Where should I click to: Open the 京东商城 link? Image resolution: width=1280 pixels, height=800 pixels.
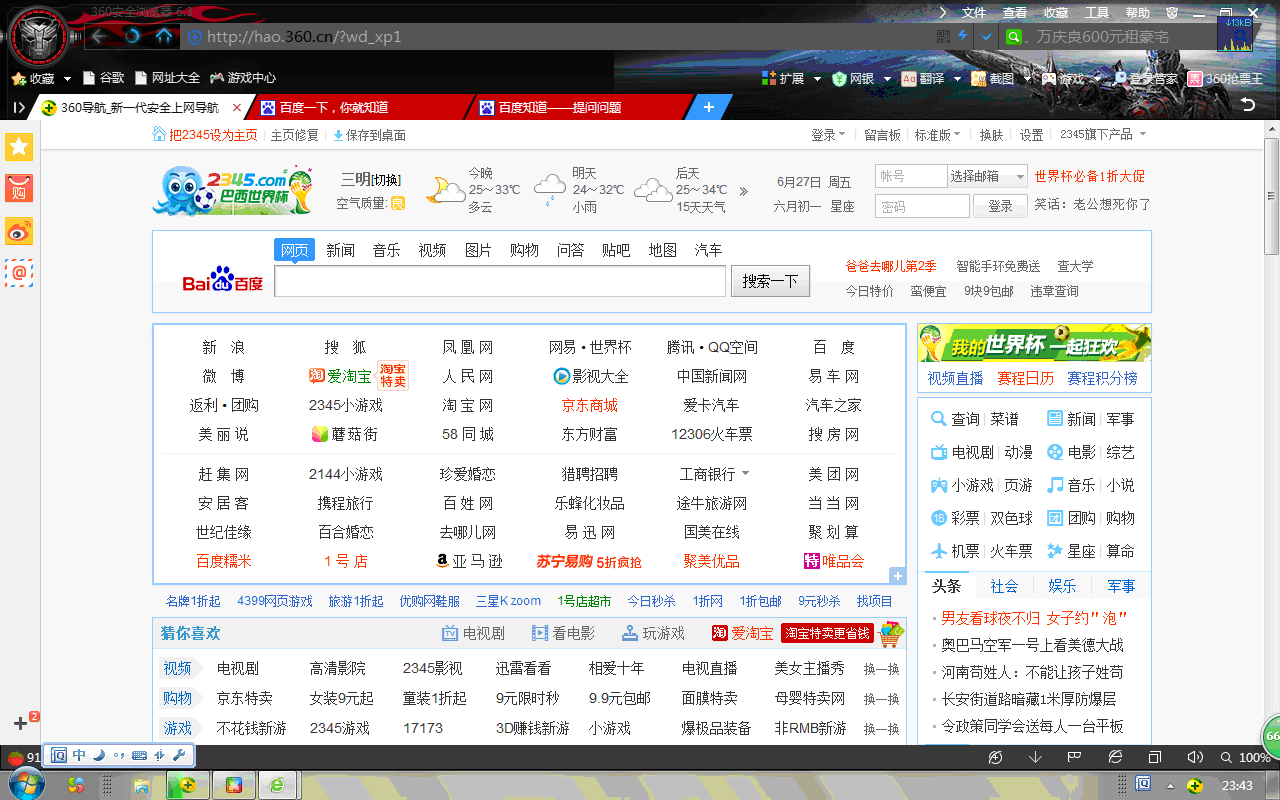[x=590, y=405]
